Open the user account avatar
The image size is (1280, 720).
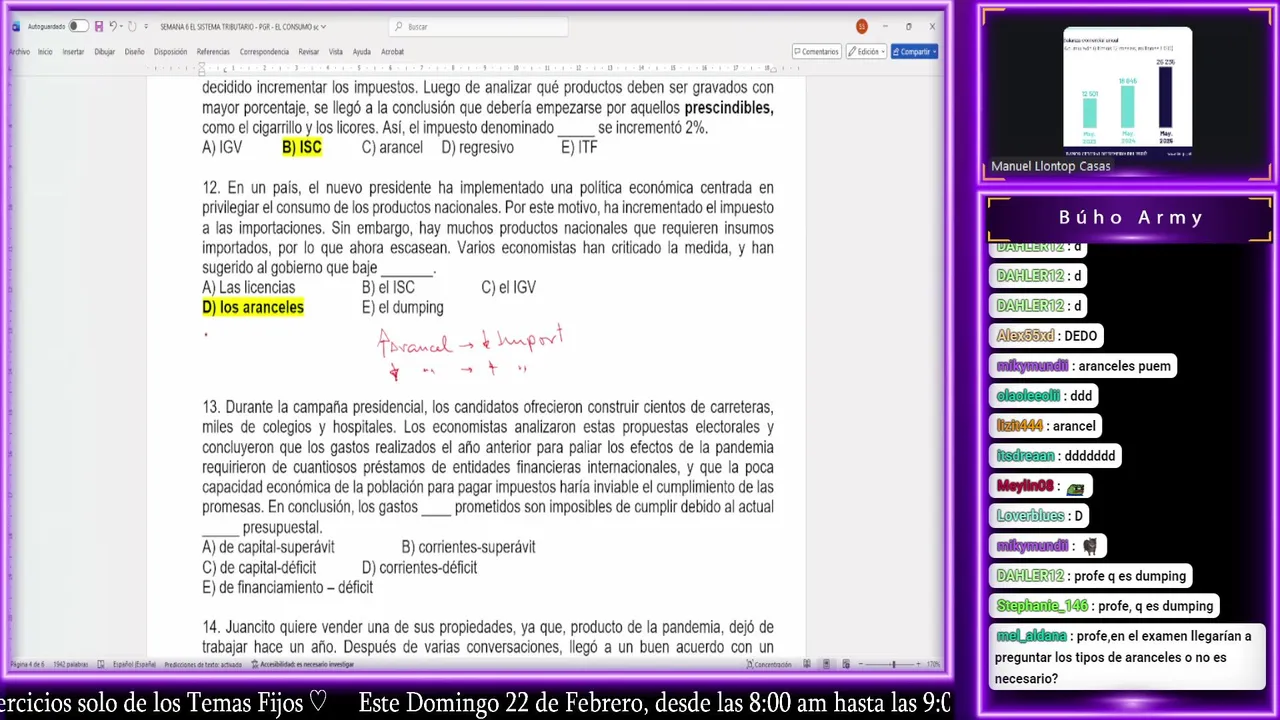coord(862,26)
